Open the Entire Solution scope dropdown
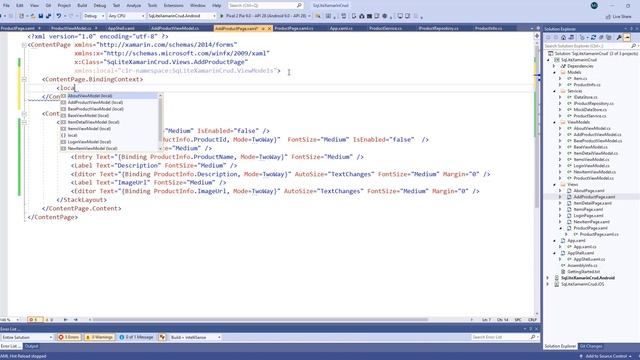This screenshot has width=640, height=360. point(27,337)
